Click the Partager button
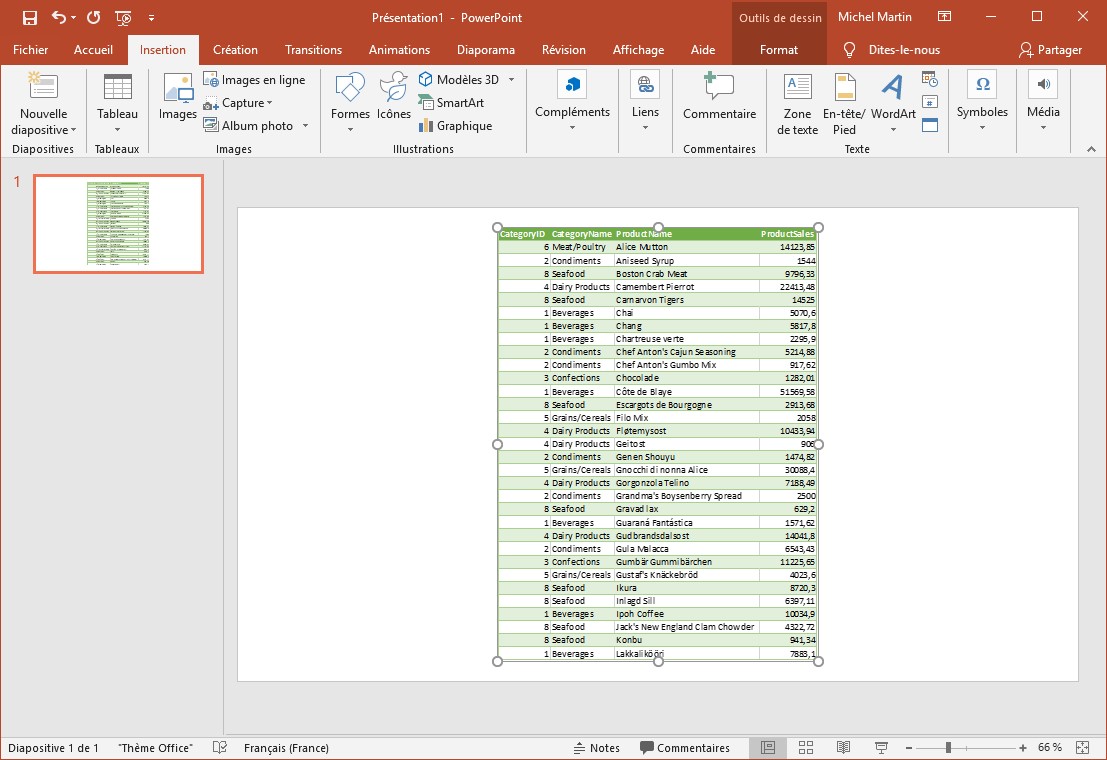The image size is (1107, 760). coord(1050,50)
